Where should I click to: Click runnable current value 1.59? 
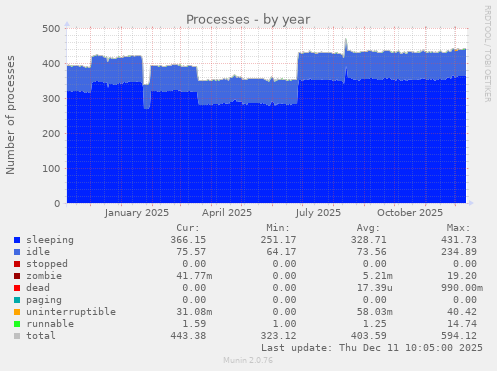pyautogui.click(x=194, y=324)
